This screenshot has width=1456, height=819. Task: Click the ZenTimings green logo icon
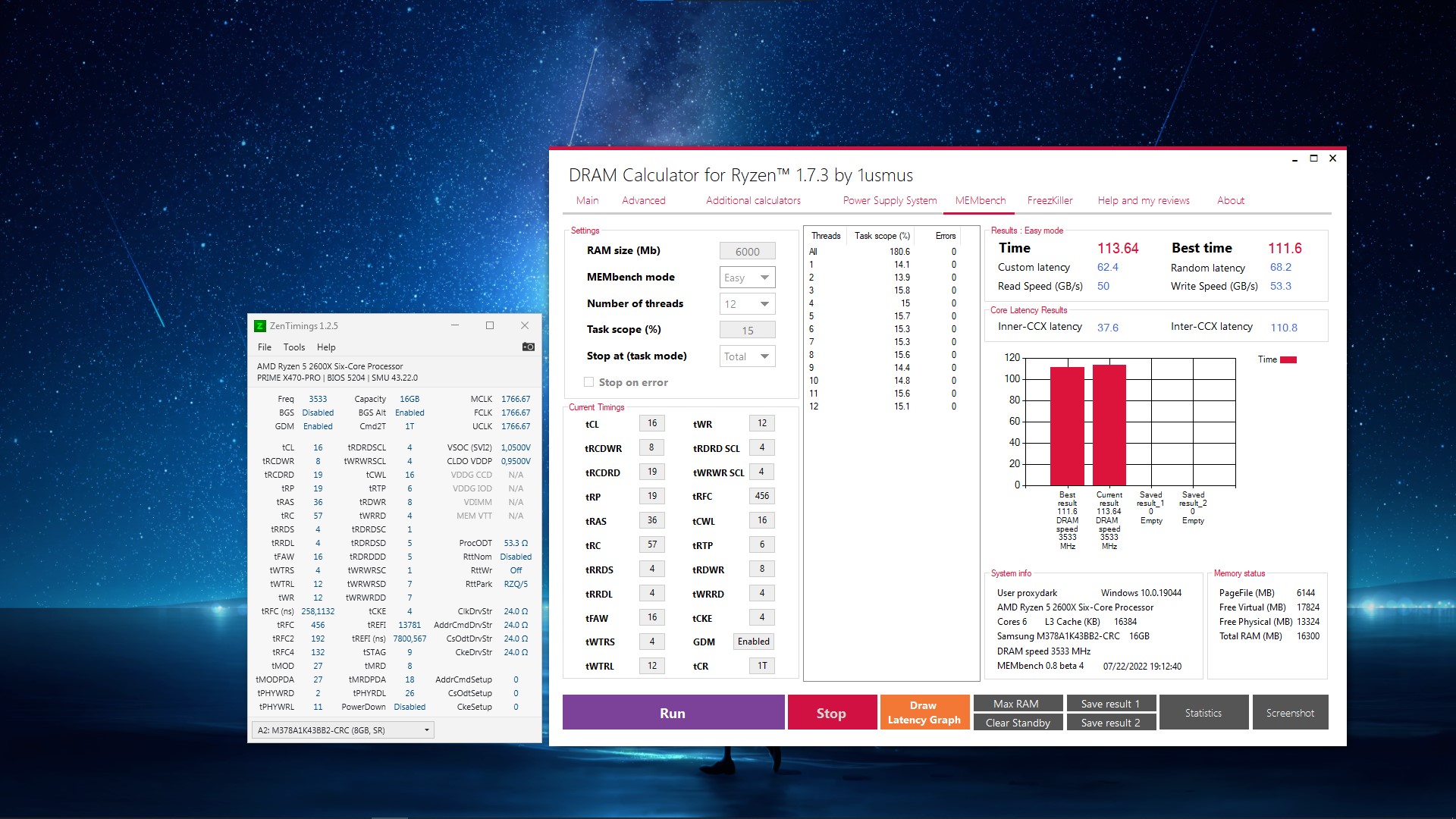coord(260,326)
